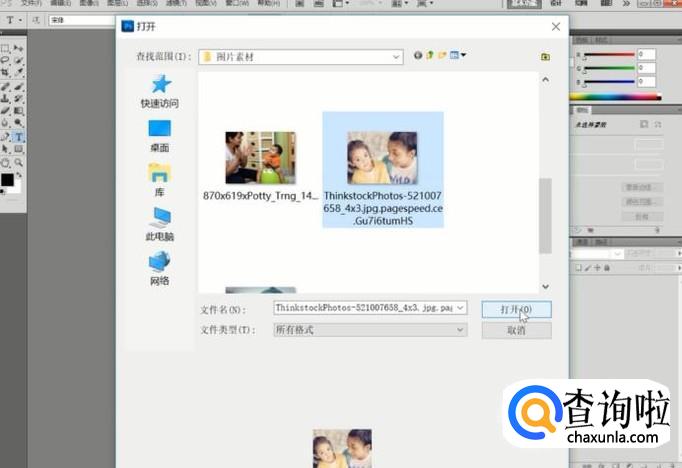
Task: Select the Dodge tool
Action: (x=18, y=123)
